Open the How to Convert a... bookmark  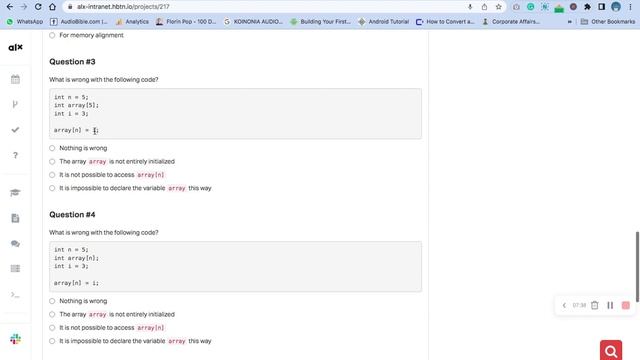[x=445, y=22]
